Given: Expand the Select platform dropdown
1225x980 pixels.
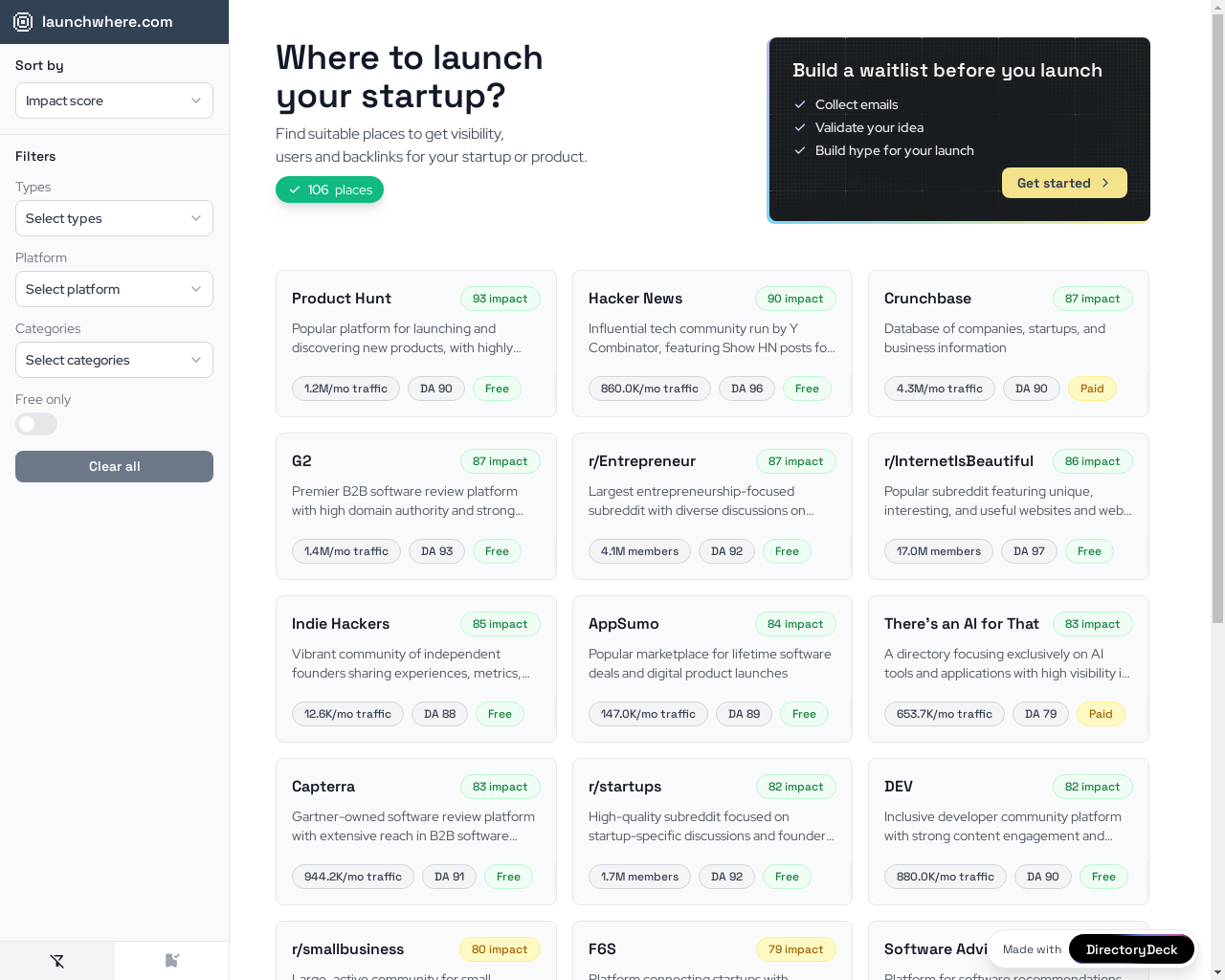Looking at the screenshot, I should click(x=114, y=289).
